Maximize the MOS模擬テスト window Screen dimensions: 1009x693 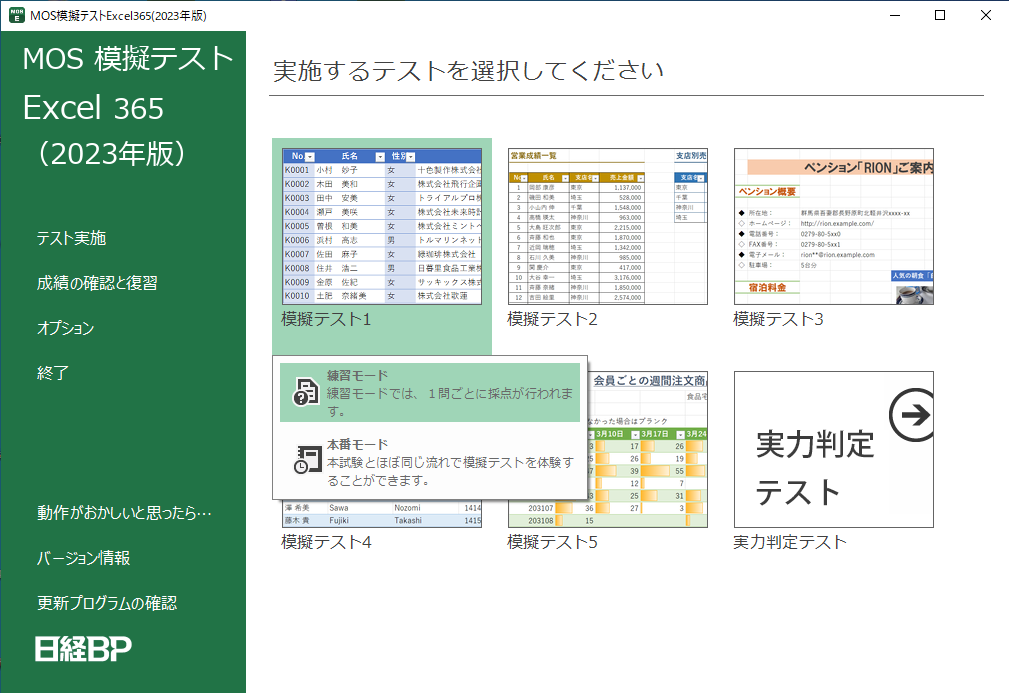(940, 15)
